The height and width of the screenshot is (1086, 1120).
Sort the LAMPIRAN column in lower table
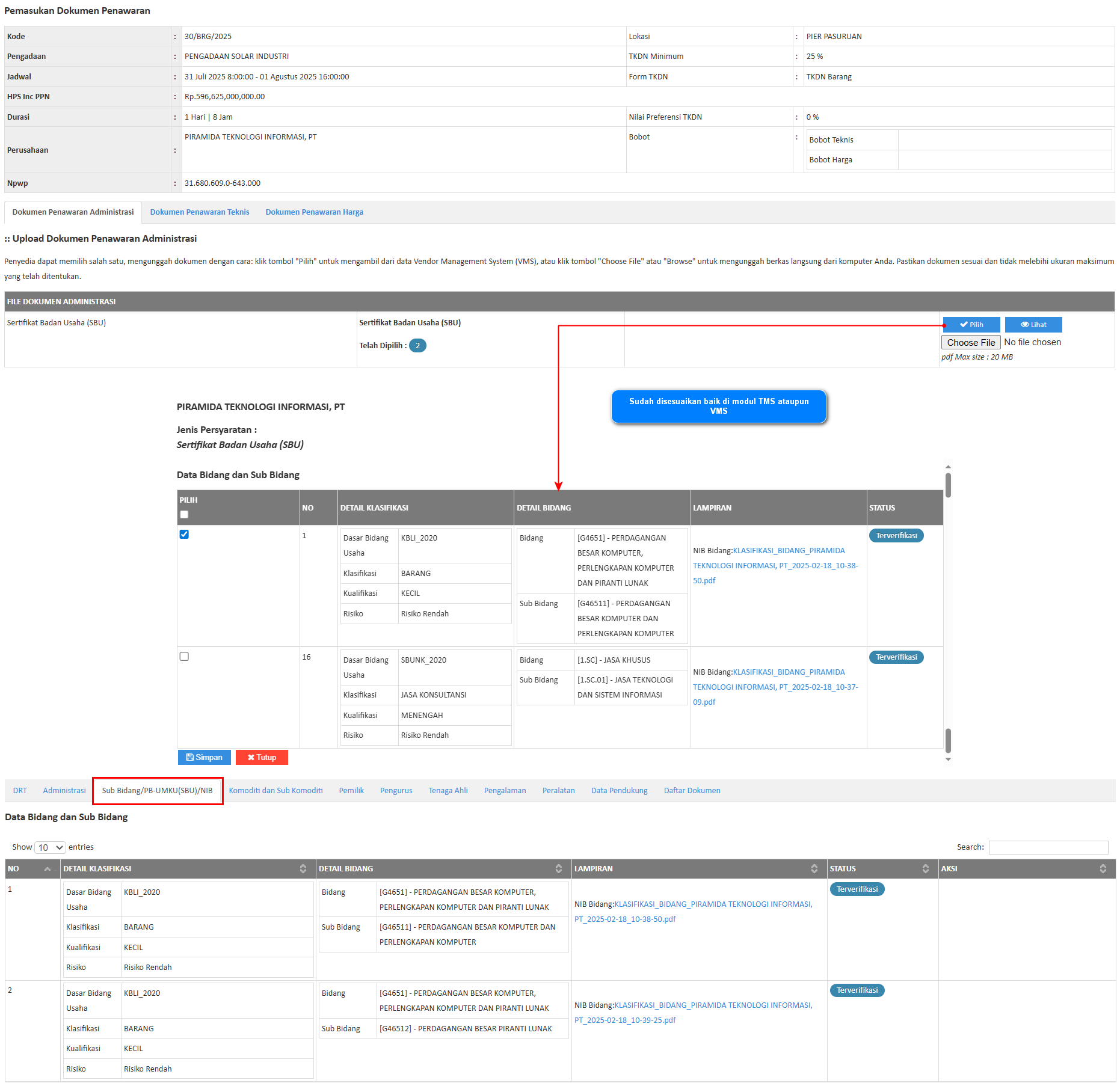click(x=814, y=869)
